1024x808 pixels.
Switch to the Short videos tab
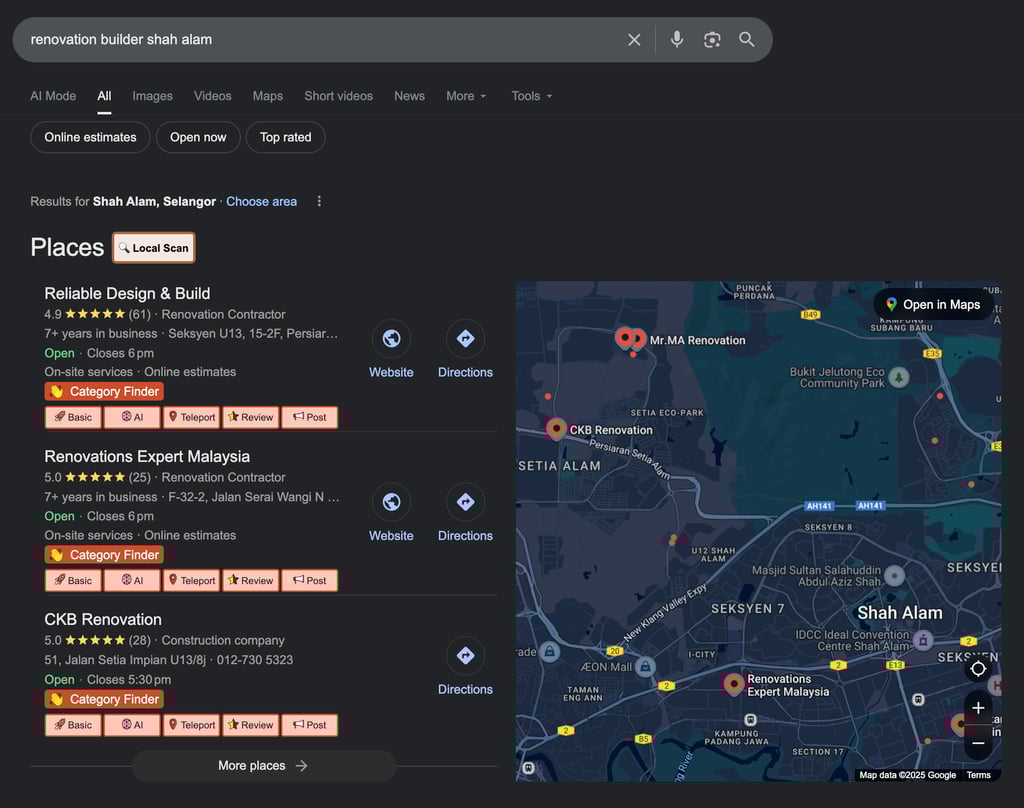pos(338,96)
